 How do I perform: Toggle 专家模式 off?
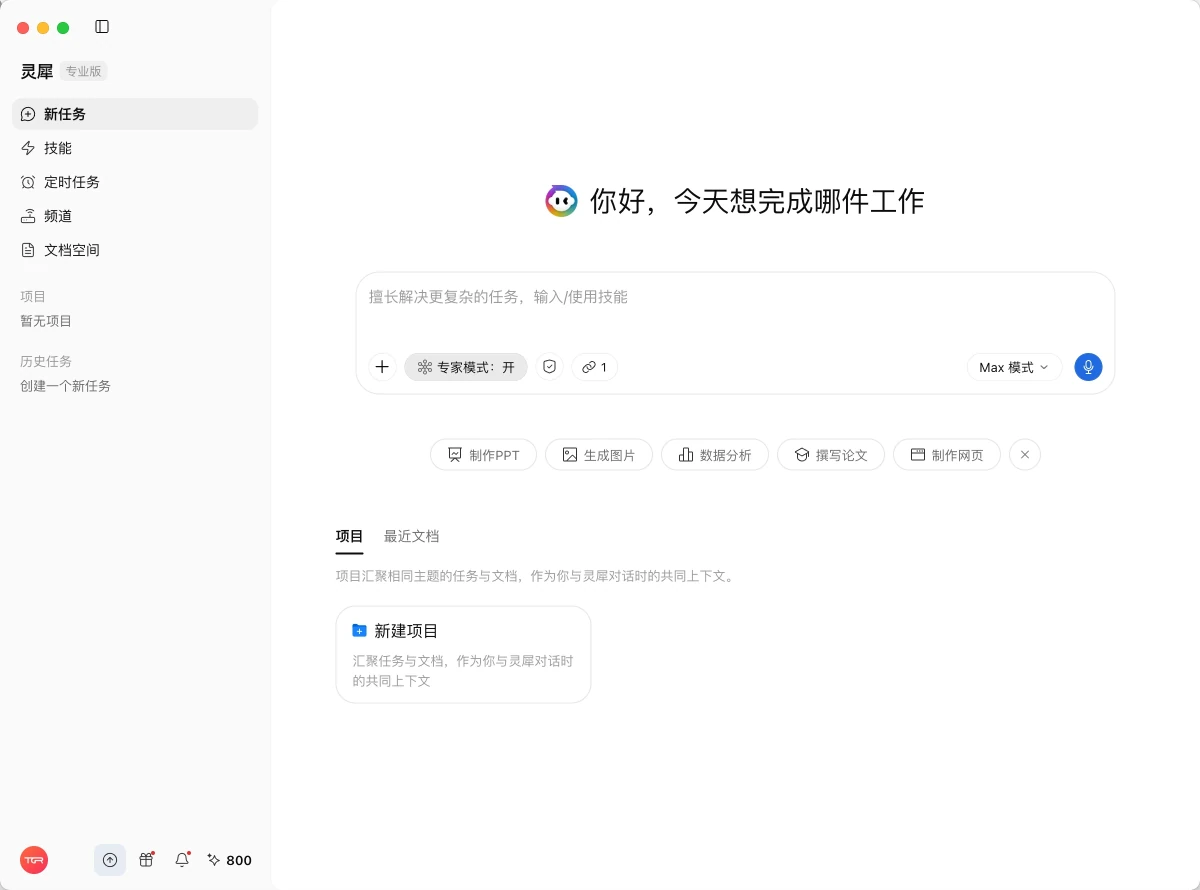click(466, 367)
